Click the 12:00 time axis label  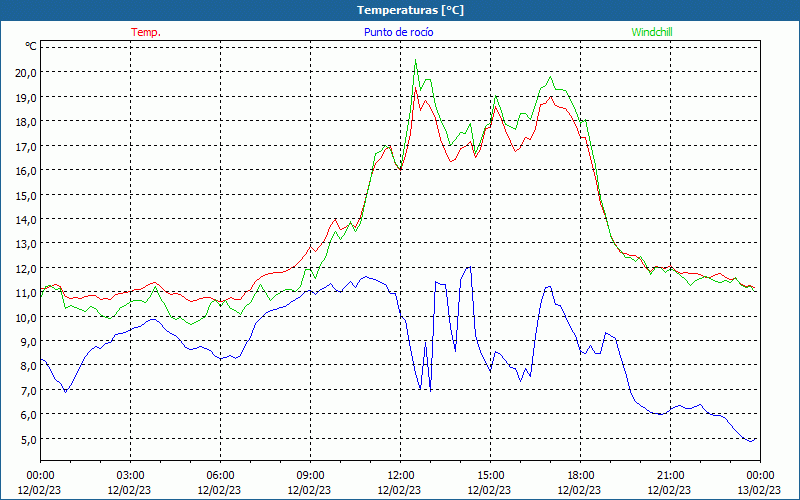[401, 475]
